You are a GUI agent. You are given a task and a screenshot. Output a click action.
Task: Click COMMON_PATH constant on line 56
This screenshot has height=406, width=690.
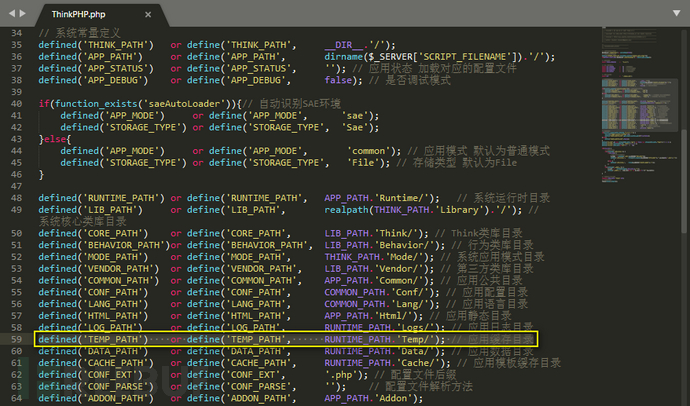click(354, 304)
